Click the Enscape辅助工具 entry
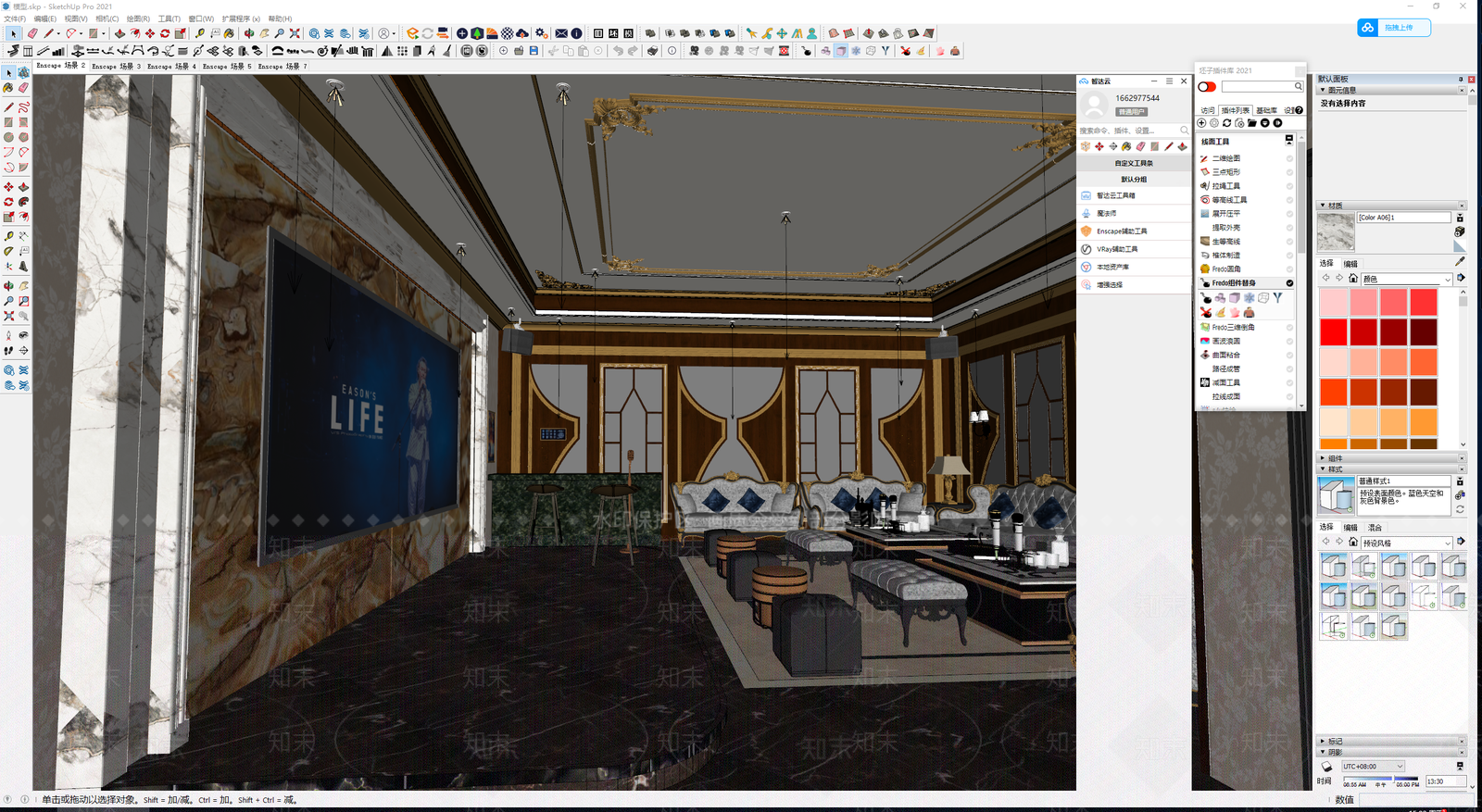The image size is (1482, 812). [x=1133, y=231]
